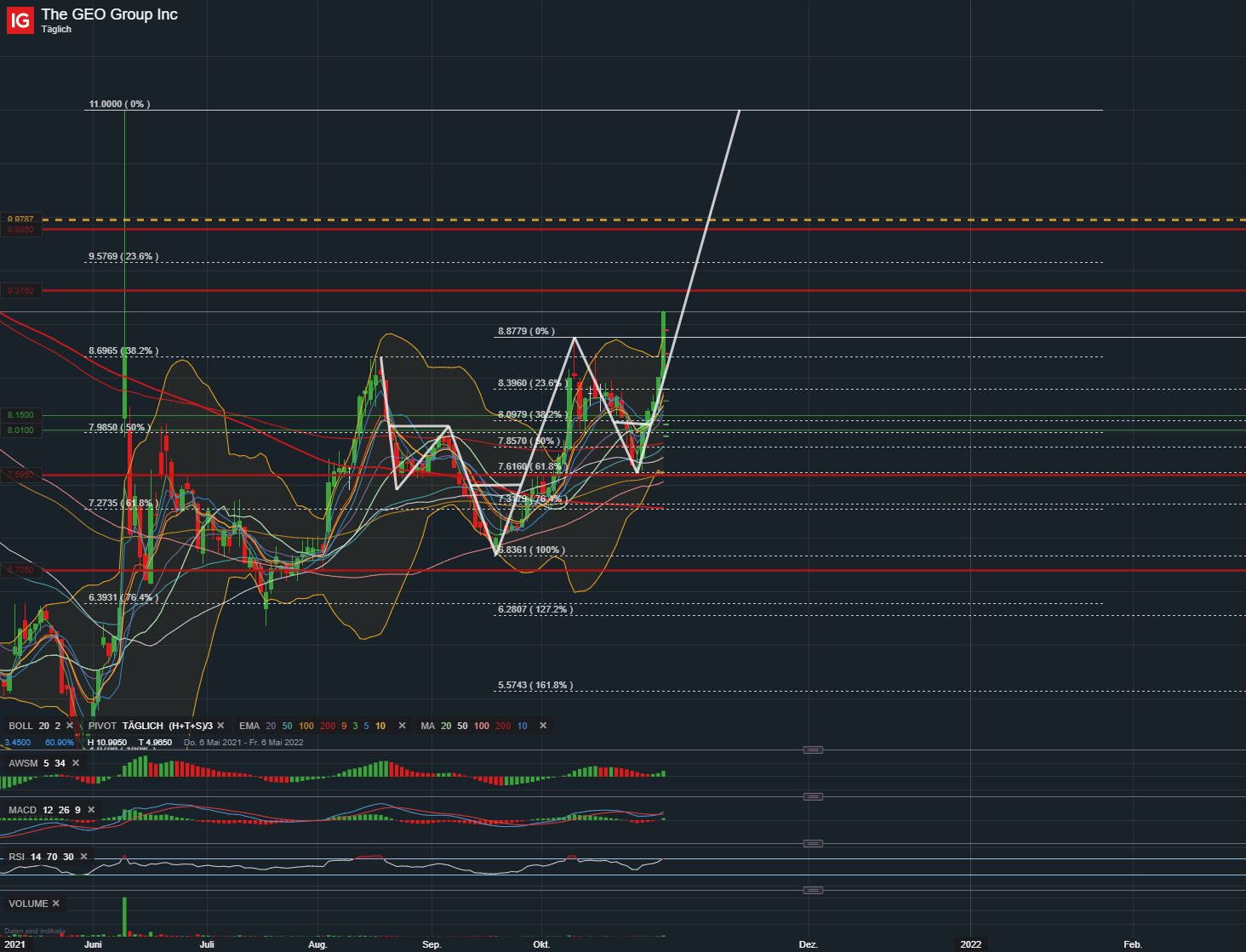
Task: Open MACD indicator settings via its label
Action: (x=23, y=810)
